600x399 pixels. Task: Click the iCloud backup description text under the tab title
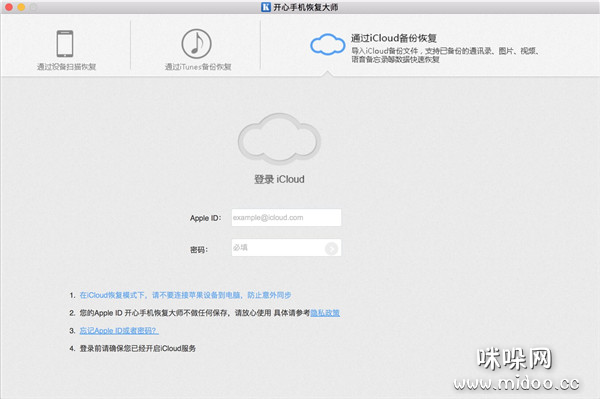click(445, 55)
